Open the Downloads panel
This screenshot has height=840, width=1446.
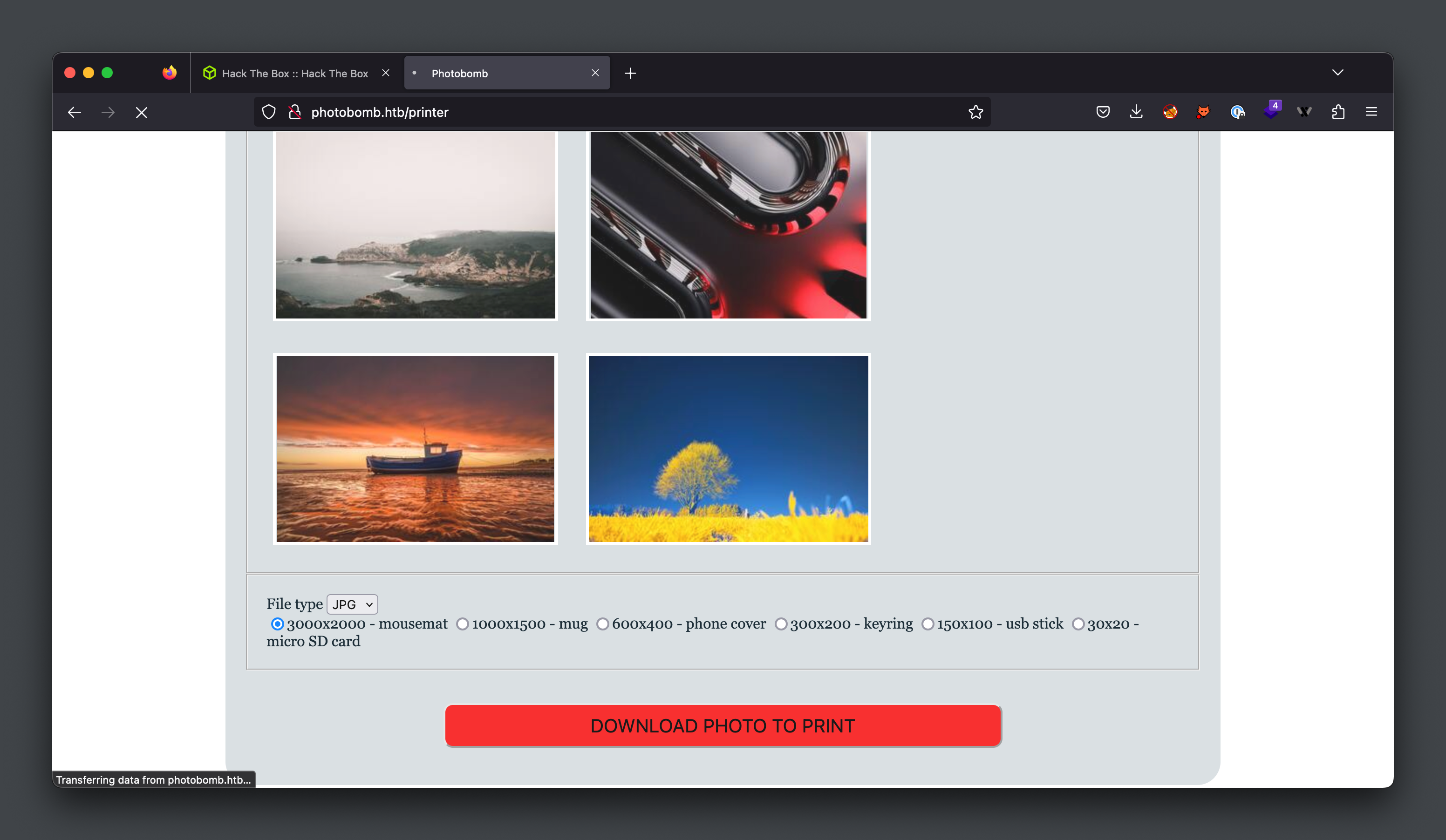coord(1136,112)
